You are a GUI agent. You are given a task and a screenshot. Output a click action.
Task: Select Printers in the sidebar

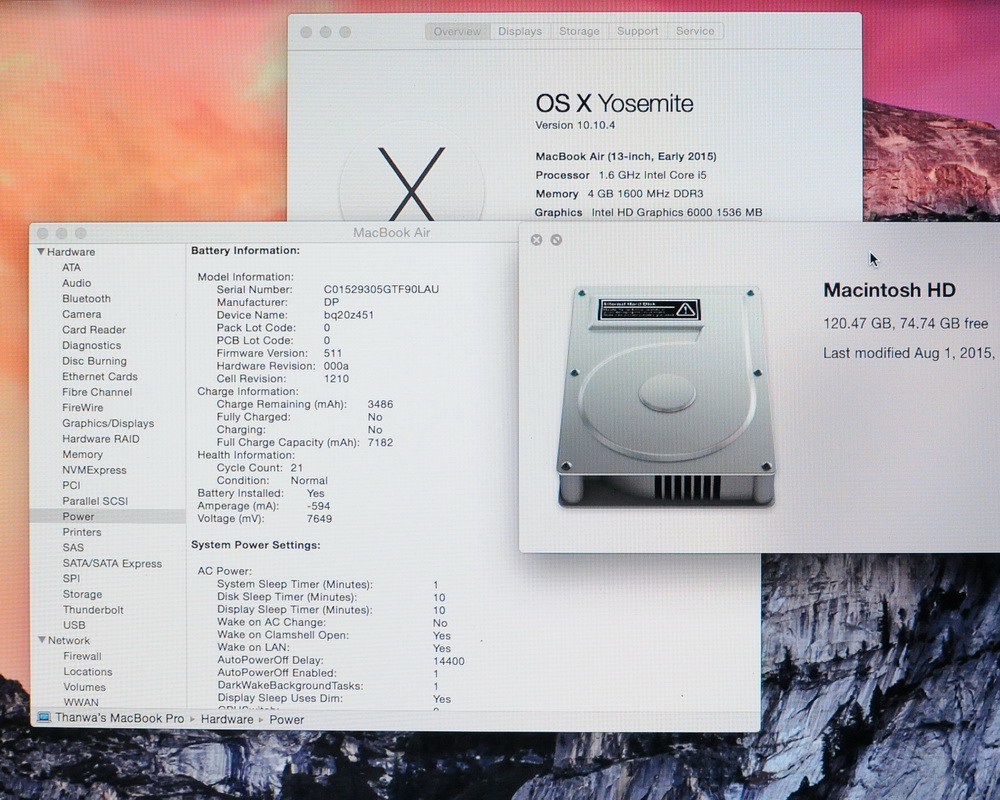[x=82, y=532]
